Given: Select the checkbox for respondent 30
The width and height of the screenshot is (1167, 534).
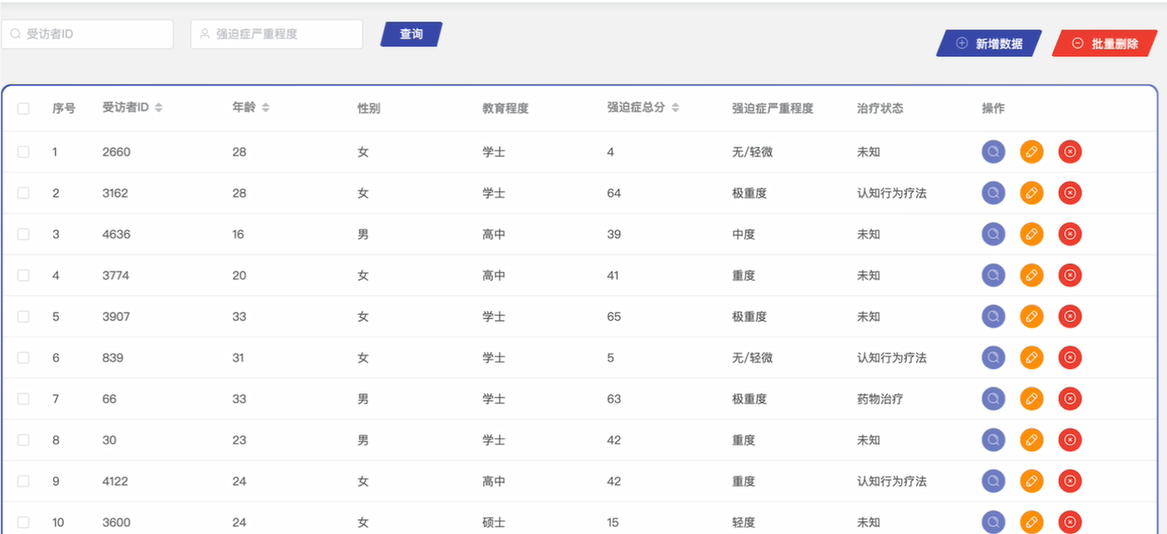Looking at the screenshot, I should pos(23,440).
